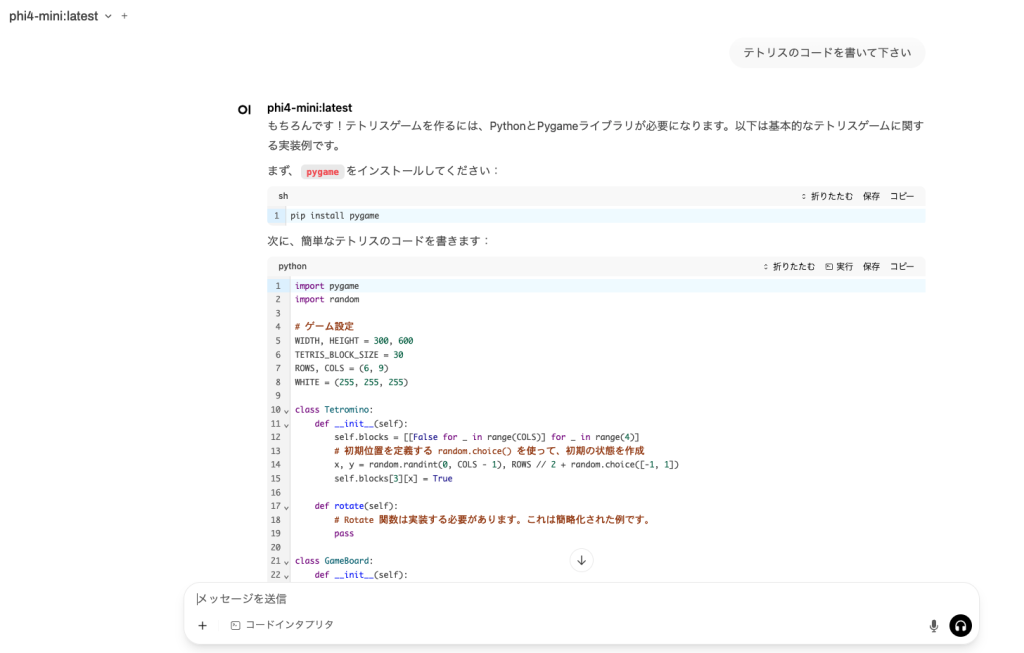Image resolution: width=1024 pixels, height=653 pixels.
Task: Click the OI model avatar icon
Action: click(x=244, y=110)
